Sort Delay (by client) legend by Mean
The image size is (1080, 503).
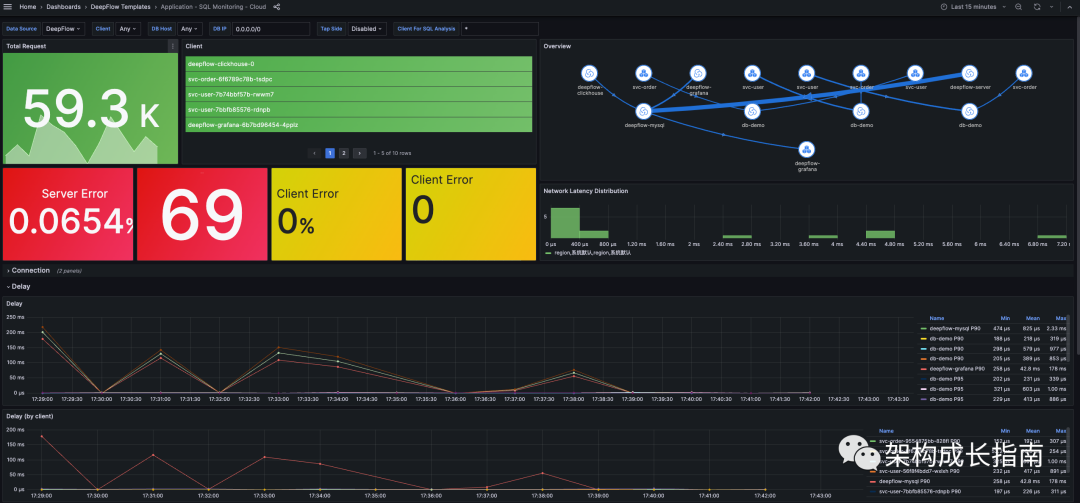1032,431
